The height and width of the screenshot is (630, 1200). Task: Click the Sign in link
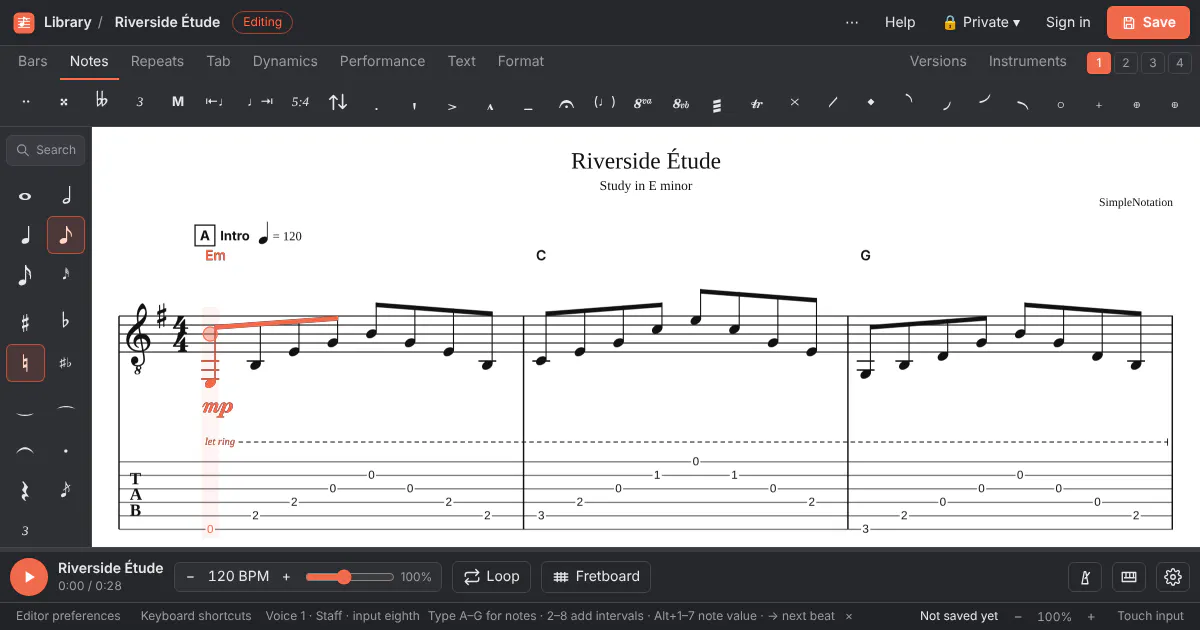tap(1068, 22)
